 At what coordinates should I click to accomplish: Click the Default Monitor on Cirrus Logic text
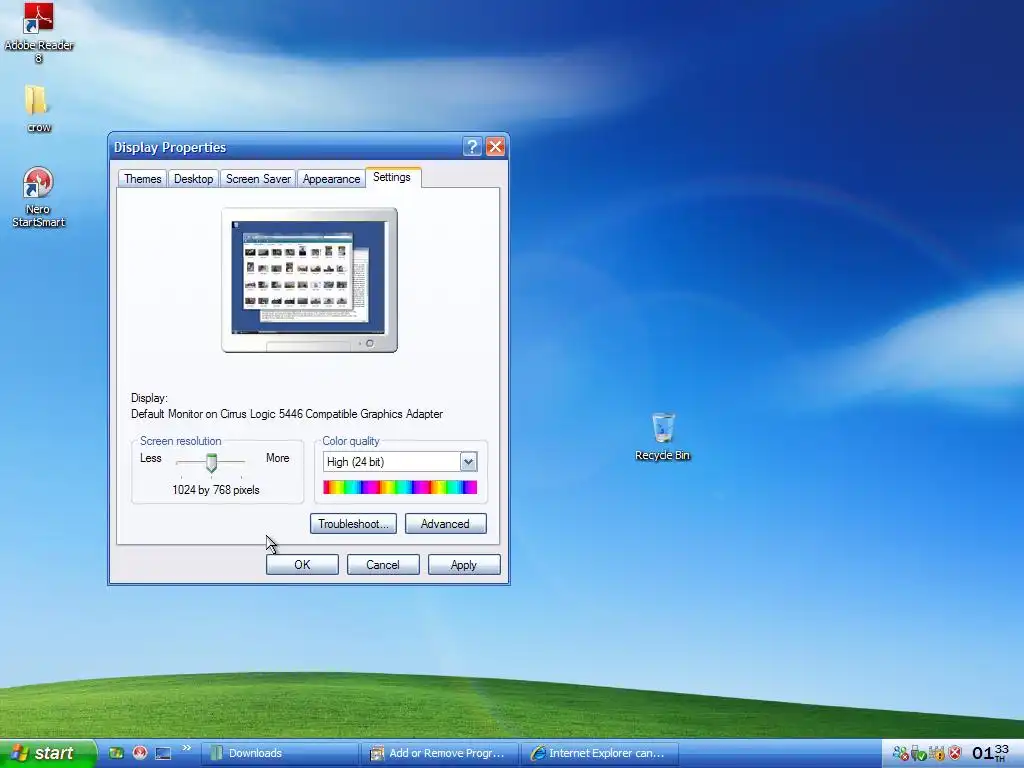[x=287, y=414]
